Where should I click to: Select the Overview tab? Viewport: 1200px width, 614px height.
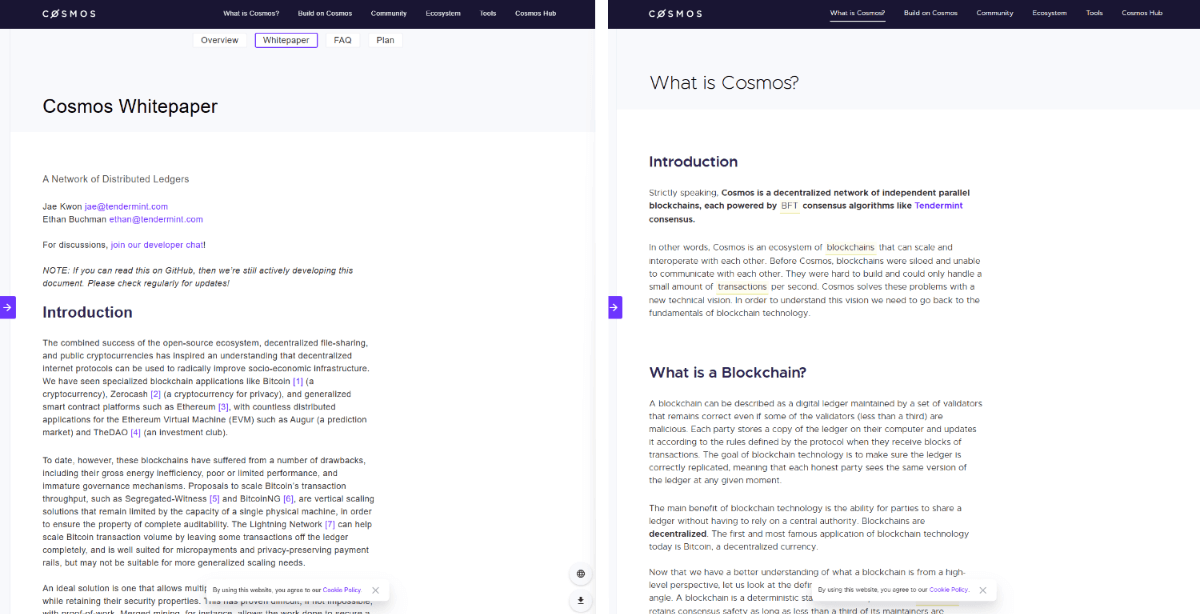click(219, 41)
